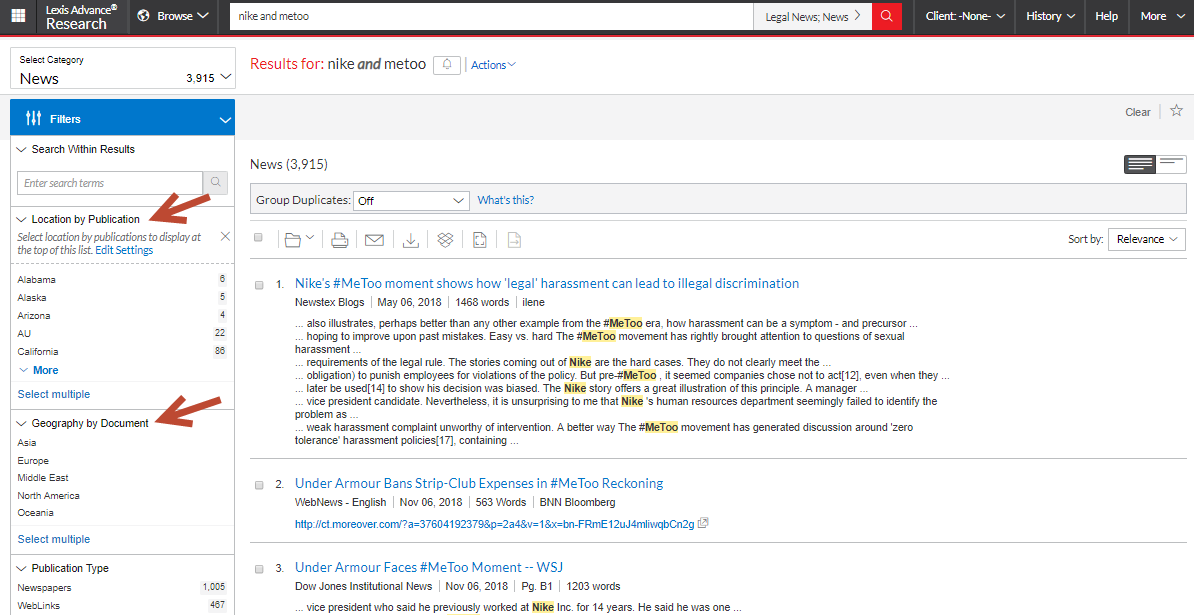Viewport: 1194px width, 615px height.
Task: Collapse Geography by Document section
Action: (x=21, y=423)
